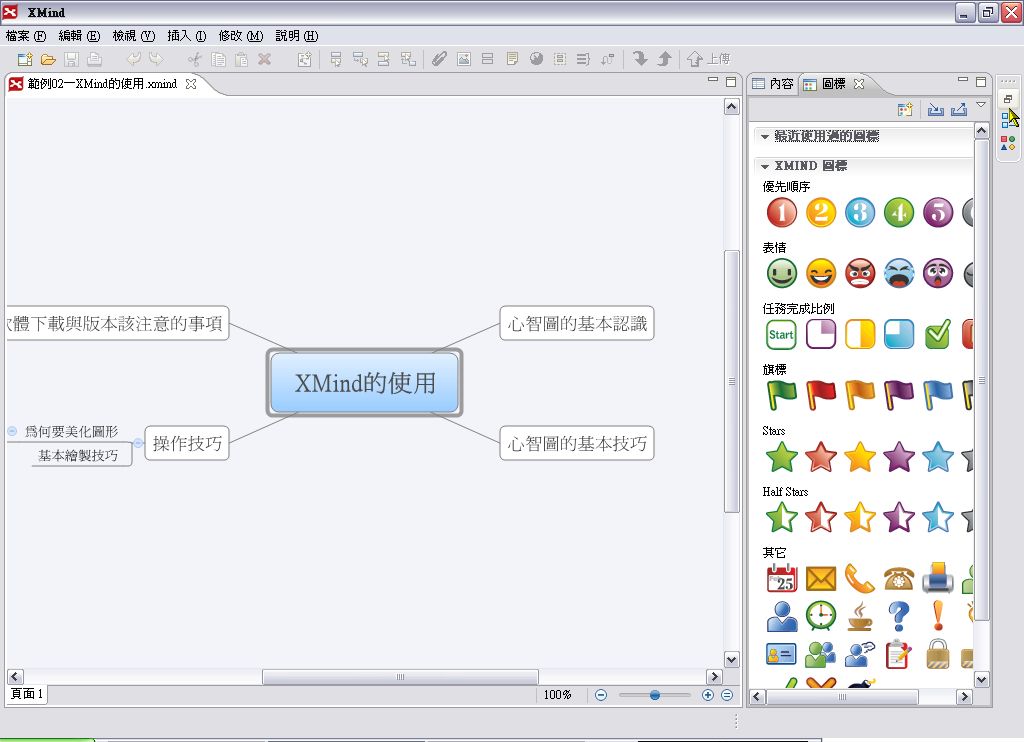Pick the blue question mark marker

coord(899,616)
